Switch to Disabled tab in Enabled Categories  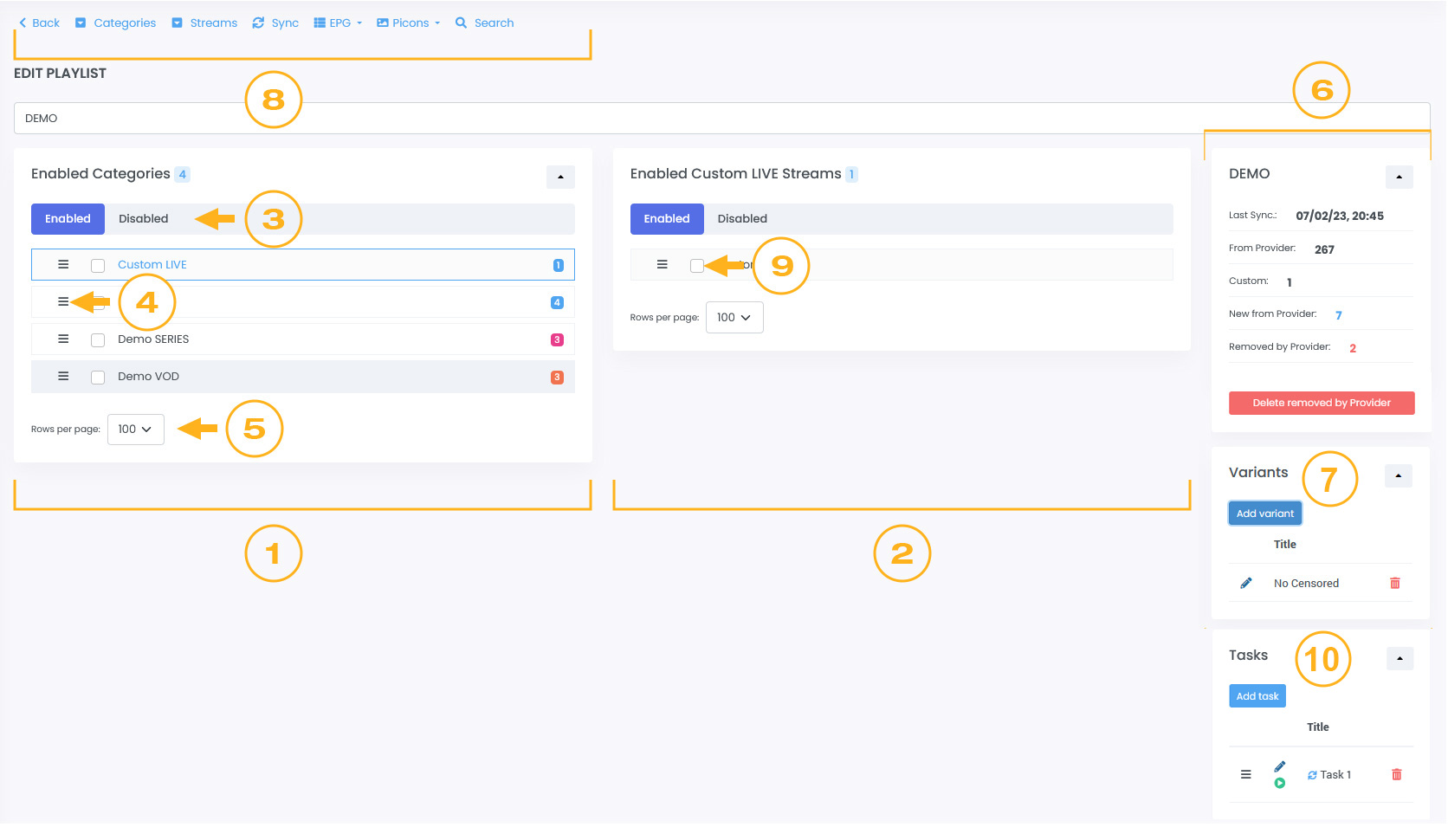(x=143, y=219)
